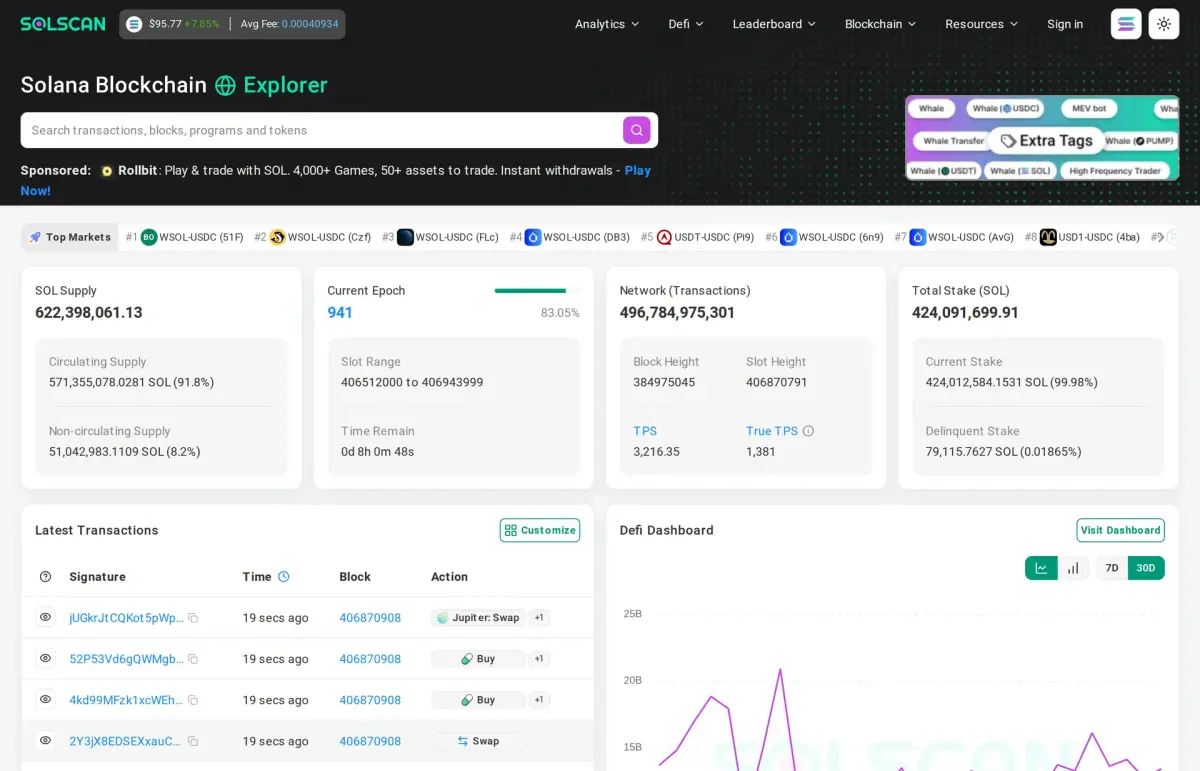Click the SOL price coin icon
1200x771 pixels.
tap(134, 24)
